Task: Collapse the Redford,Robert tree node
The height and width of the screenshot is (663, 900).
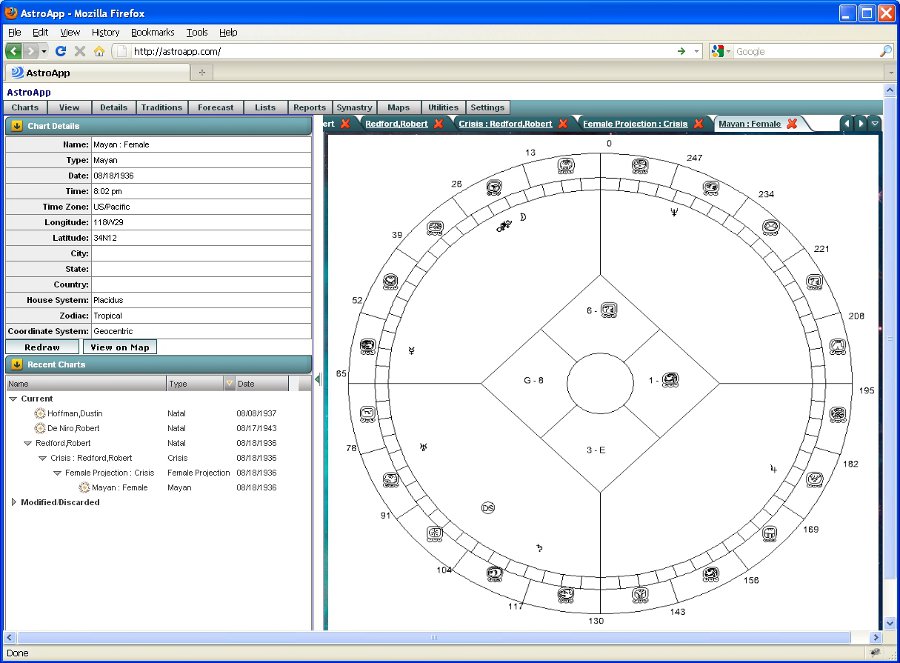Action: coord(28,443)
